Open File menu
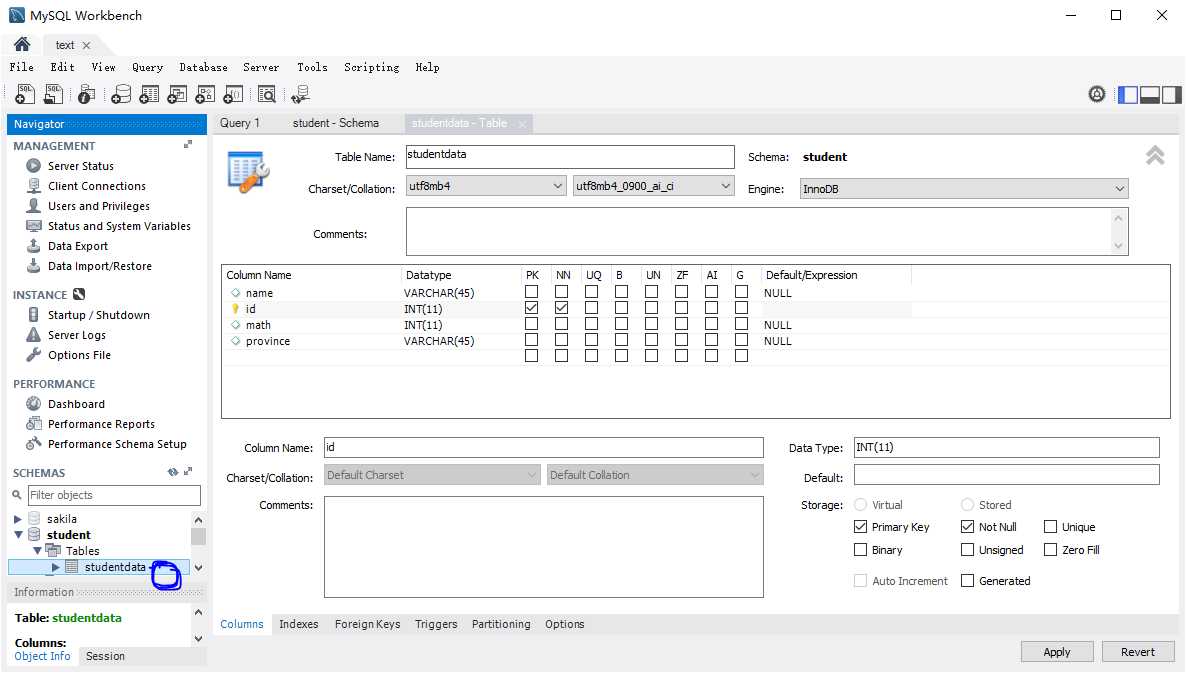Image resolution: width=1186 pixels, height=673 pixels. (x=21, y=67)
